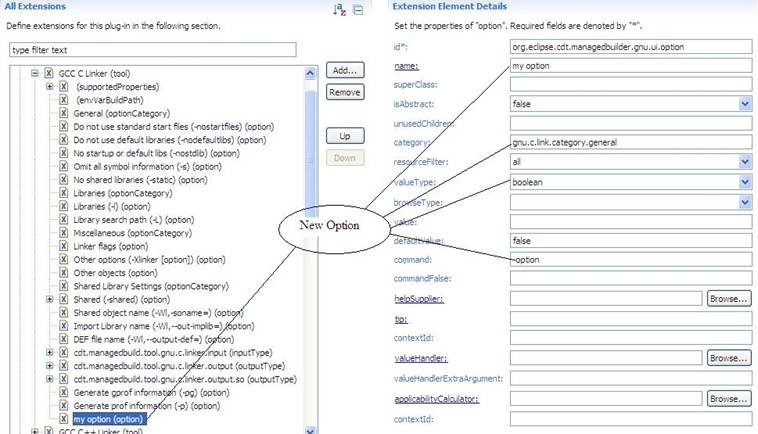Expand cdt.managedbuild.tool.gnu.c.linker.output (outputType) node
The height and width of the screenshot is (434, 758).
click(x=49, y=366)
